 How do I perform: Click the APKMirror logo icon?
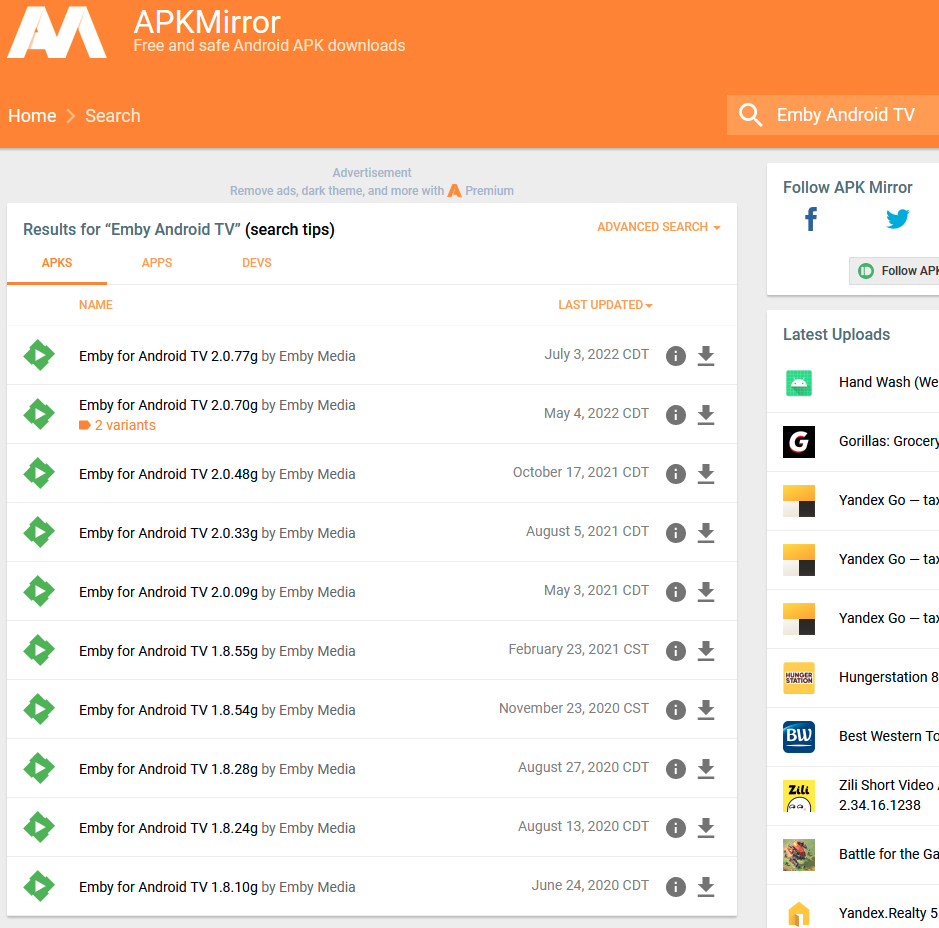(57, 32)
